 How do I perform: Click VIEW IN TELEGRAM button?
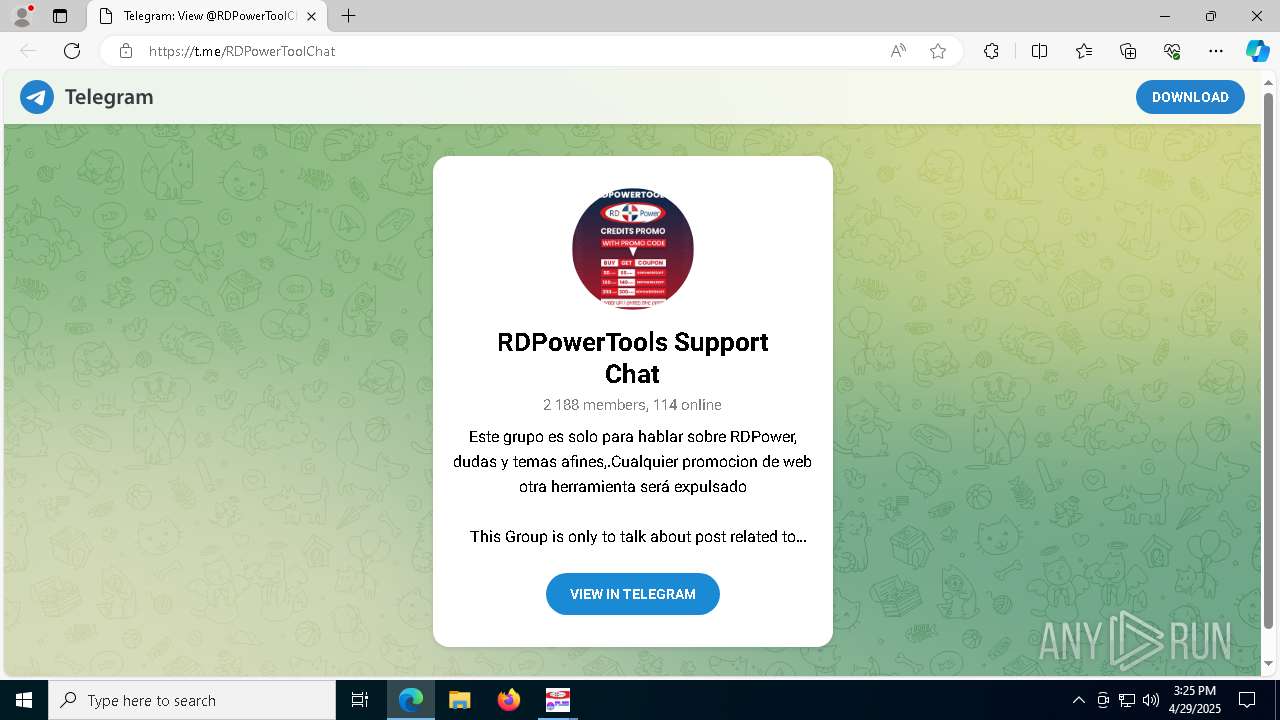pyautogui.click(x=633, y=594)
